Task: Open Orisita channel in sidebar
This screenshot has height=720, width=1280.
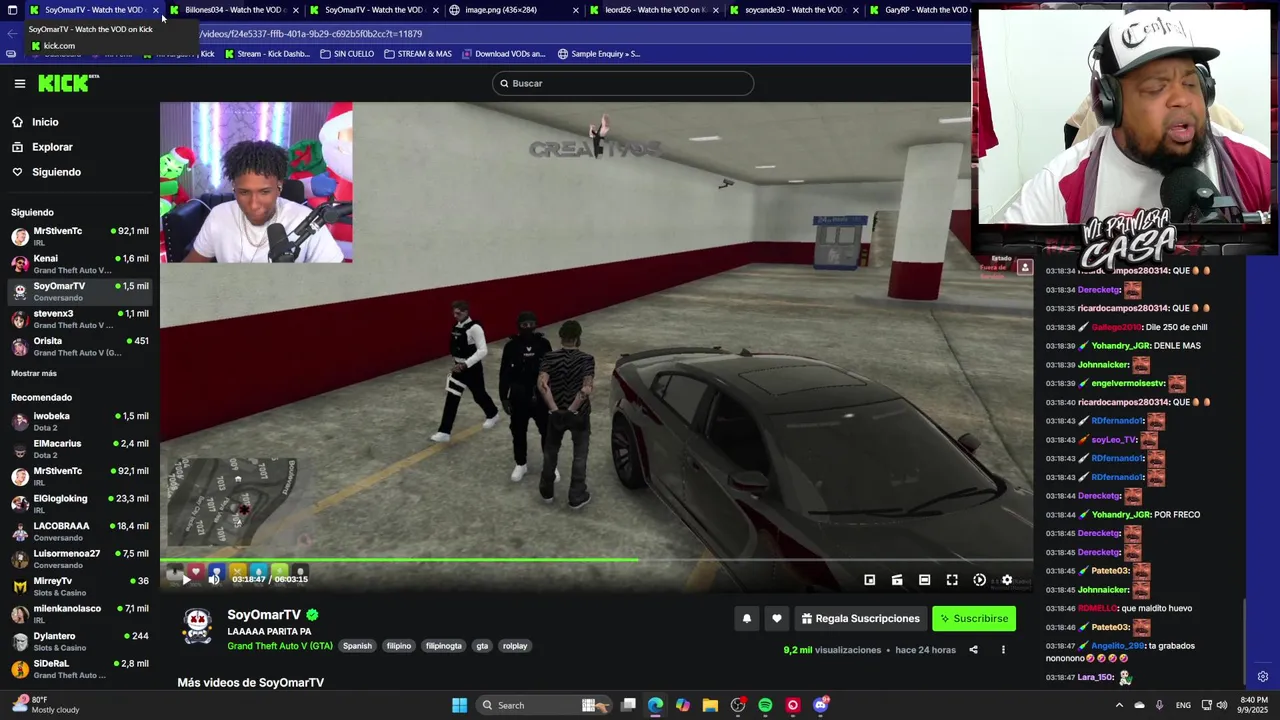Action: click(80, 346)
